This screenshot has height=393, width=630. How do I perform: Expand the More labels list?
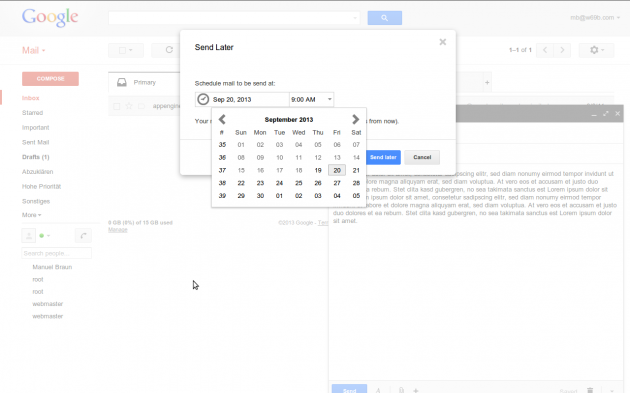click(31, 215)
